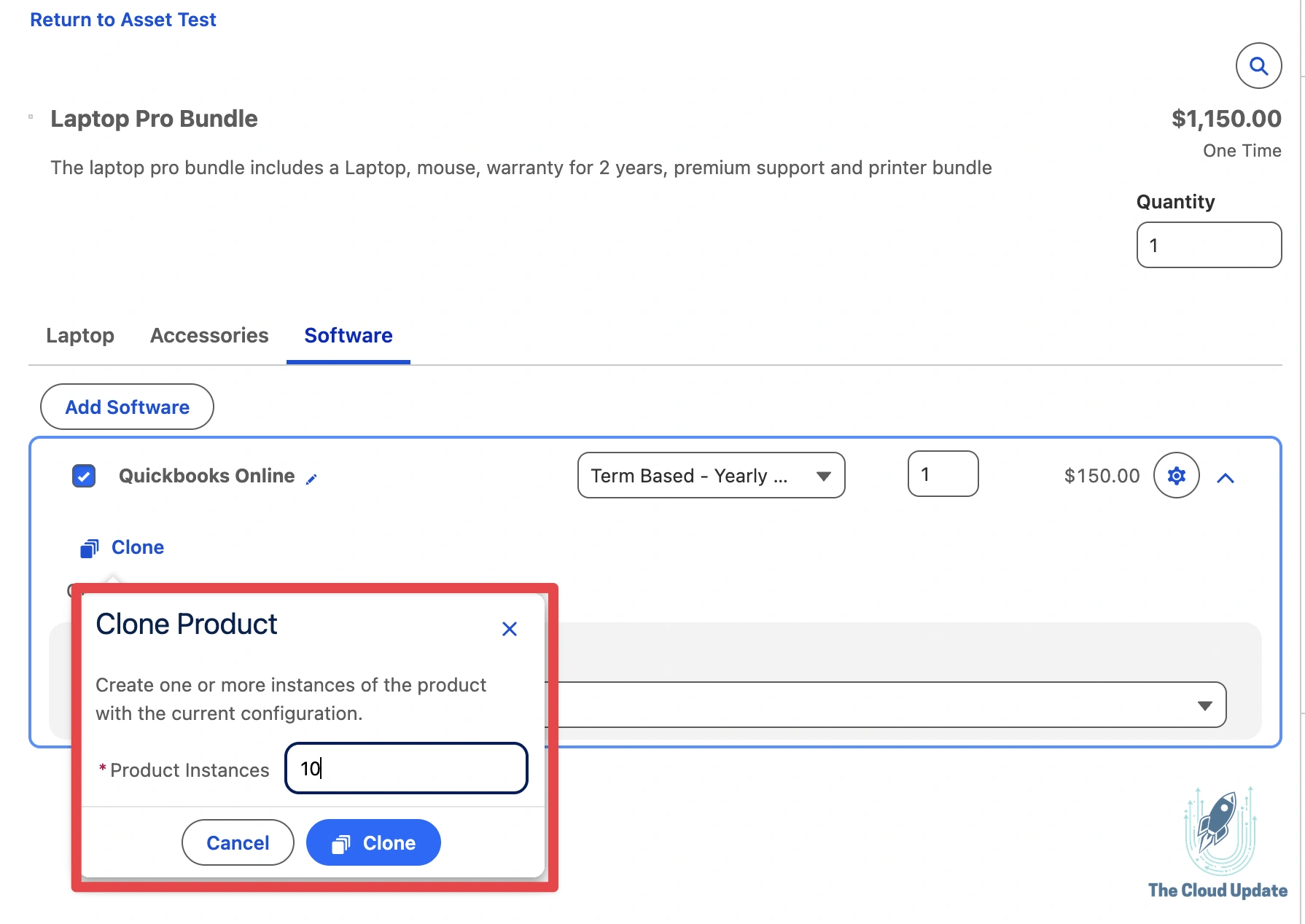Image resolution: width=1305 pixels, height=924 pixels.
Task: Open the Laptop tab
Action: 79,335
